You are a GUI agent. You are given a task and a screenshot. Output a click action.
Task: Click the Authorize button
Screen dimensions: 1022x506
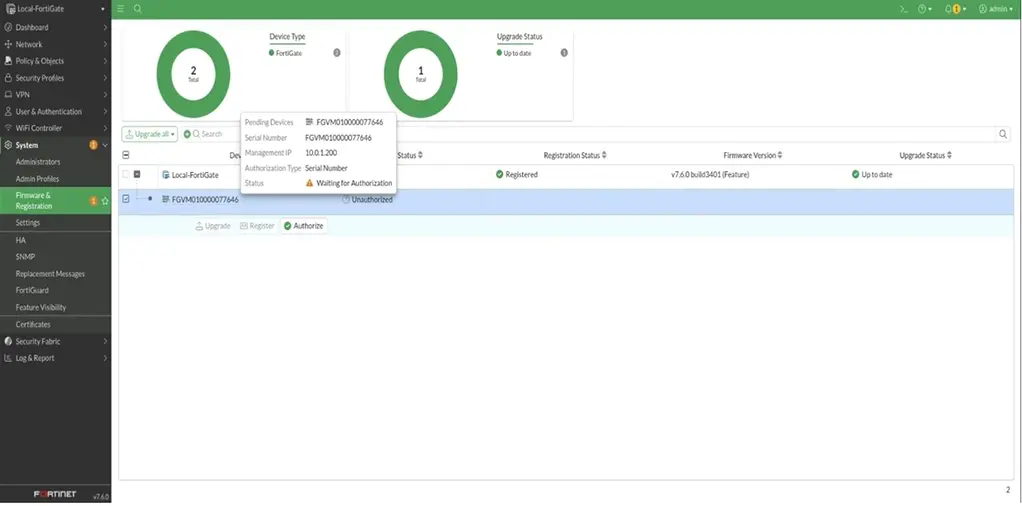pyautogui.click(x=304, y=226)
